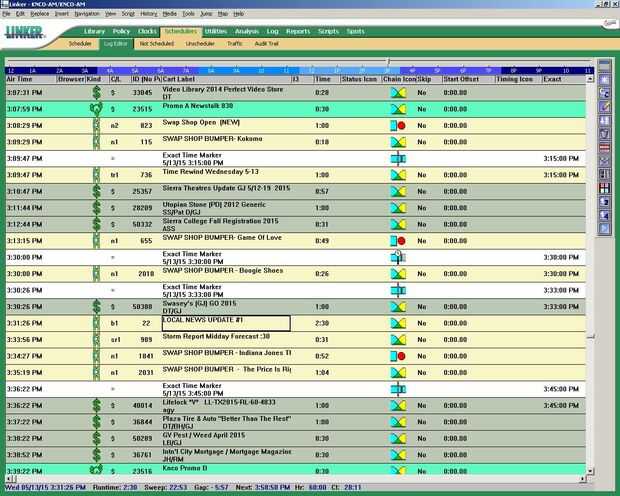The width and height of the screenshot is (620, 496).
Task: Click kind icon for Knco Promo D row
Action: click(96, 469)
